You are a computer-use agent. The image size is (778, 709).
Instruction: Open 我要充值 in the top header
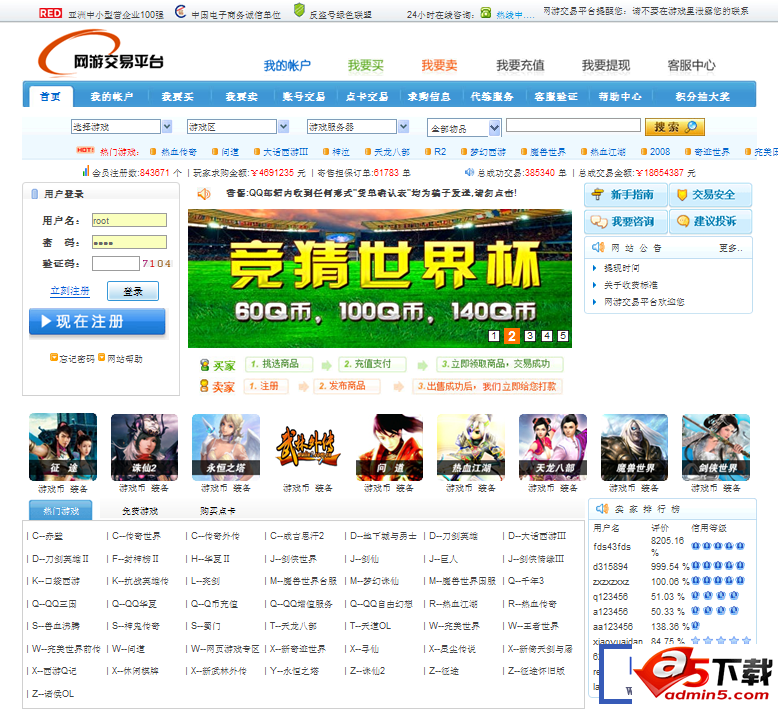[x=520, y=65]
